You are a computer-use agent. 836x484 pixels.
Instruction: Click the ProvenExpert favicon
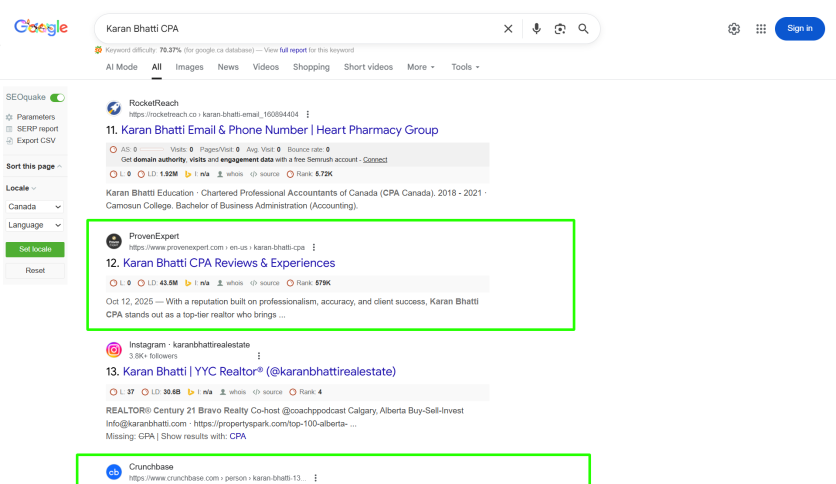pyautogui.click(x=114, y=241)
